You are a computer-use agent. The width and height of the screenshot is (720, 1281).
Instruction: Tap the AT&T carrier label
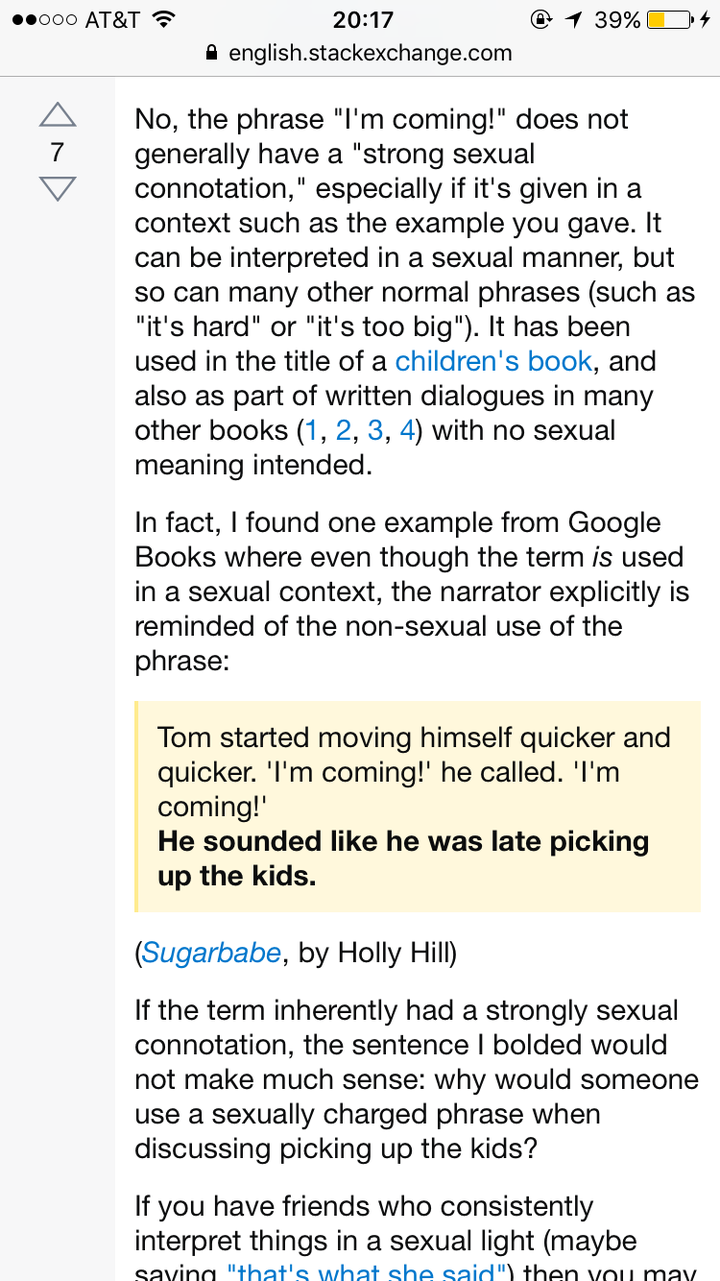[112, 19]
